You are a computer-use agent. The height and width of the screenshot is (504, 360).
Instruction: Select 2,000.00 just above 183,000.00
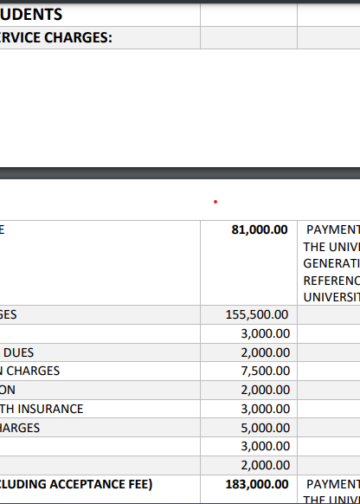click(x=265, y=465)
